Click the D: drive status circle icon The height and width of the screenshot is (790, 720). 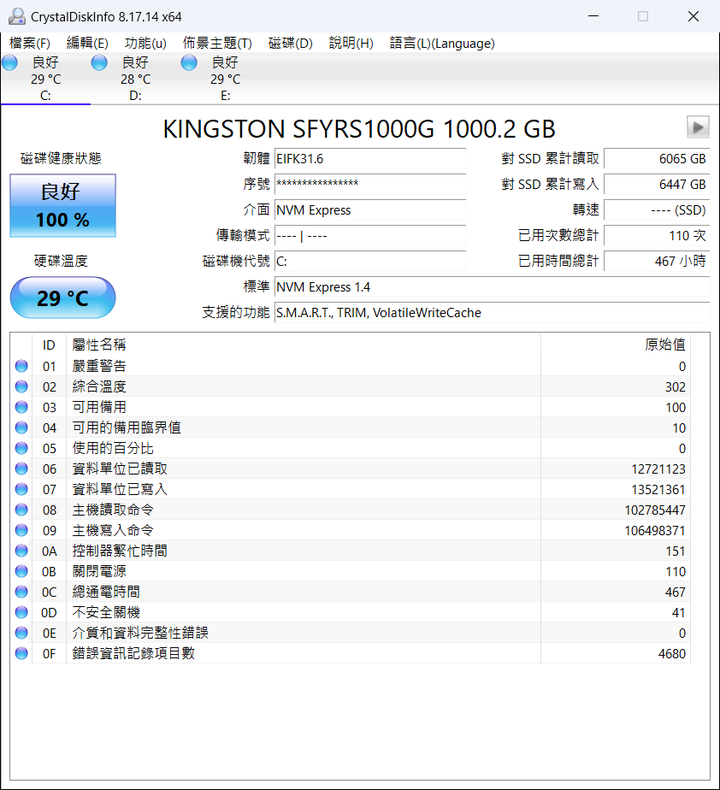(99, 62)
